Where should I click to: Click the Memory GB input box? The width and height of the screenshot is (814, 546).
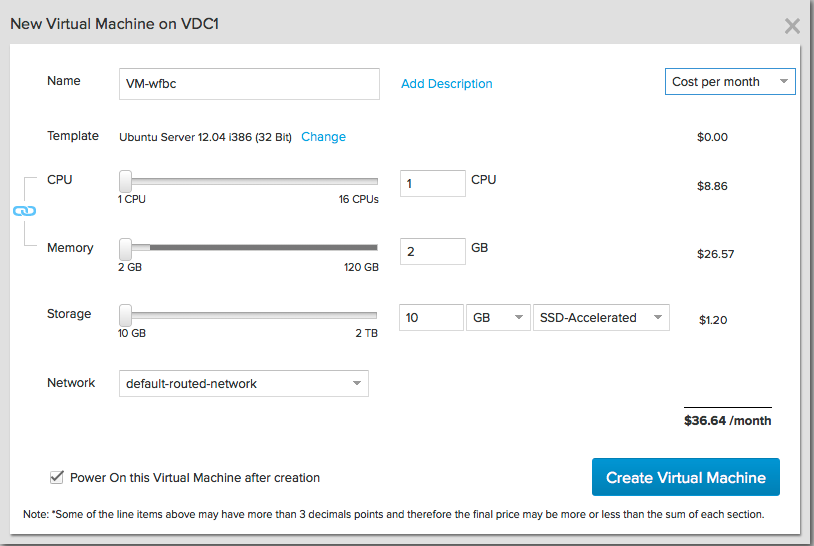click(432, 251)
